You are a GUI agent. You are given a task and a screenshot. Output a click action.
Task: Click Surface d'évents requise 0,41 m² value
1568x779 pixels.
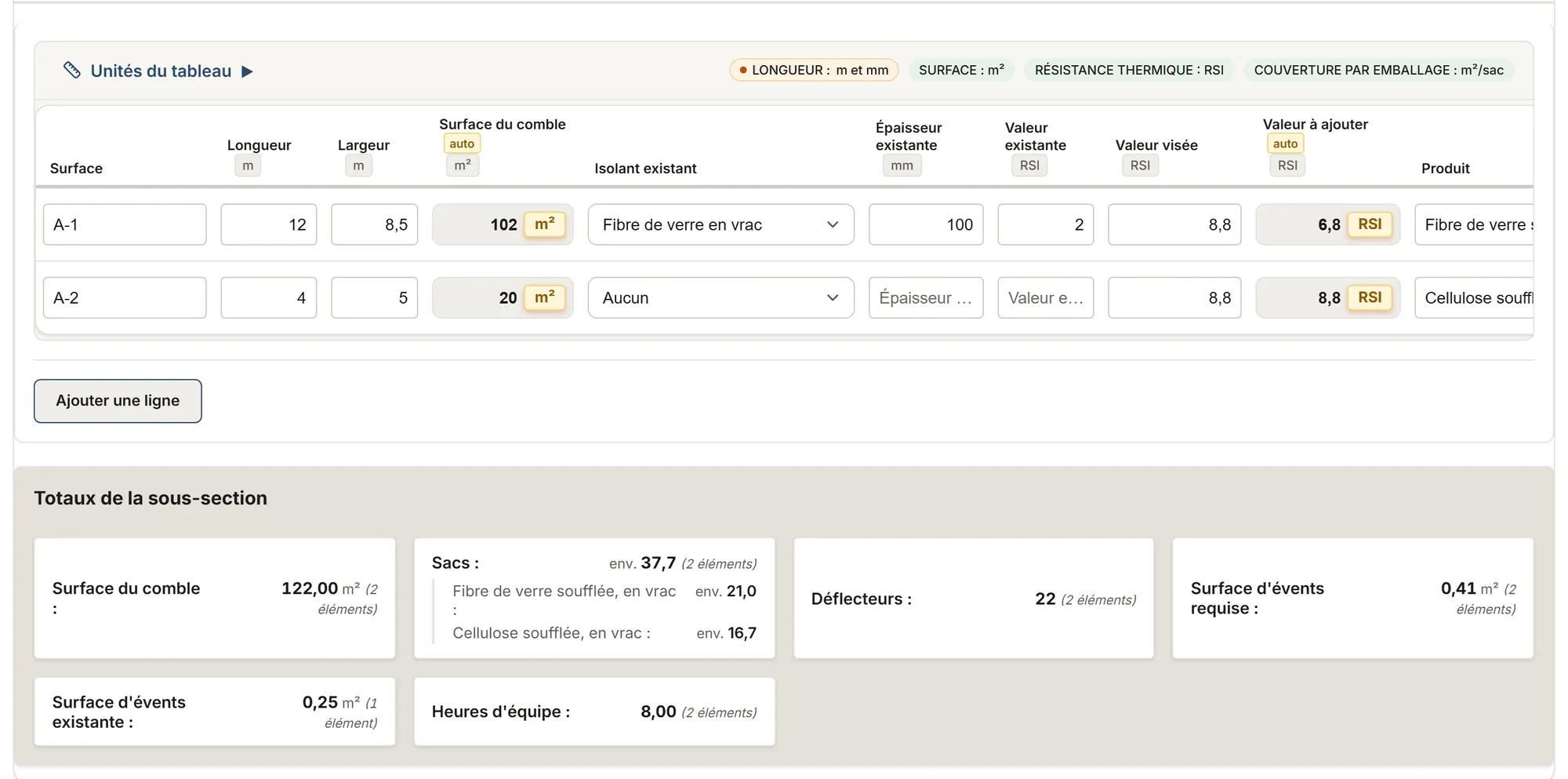[x=1478, y=598]
